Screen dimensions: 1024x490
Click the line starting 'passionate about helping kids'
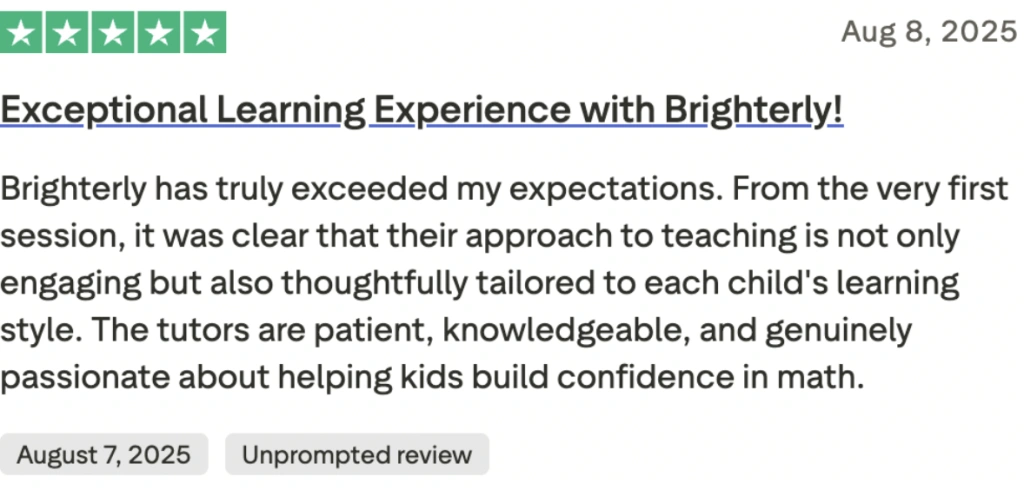click(431, 377)
